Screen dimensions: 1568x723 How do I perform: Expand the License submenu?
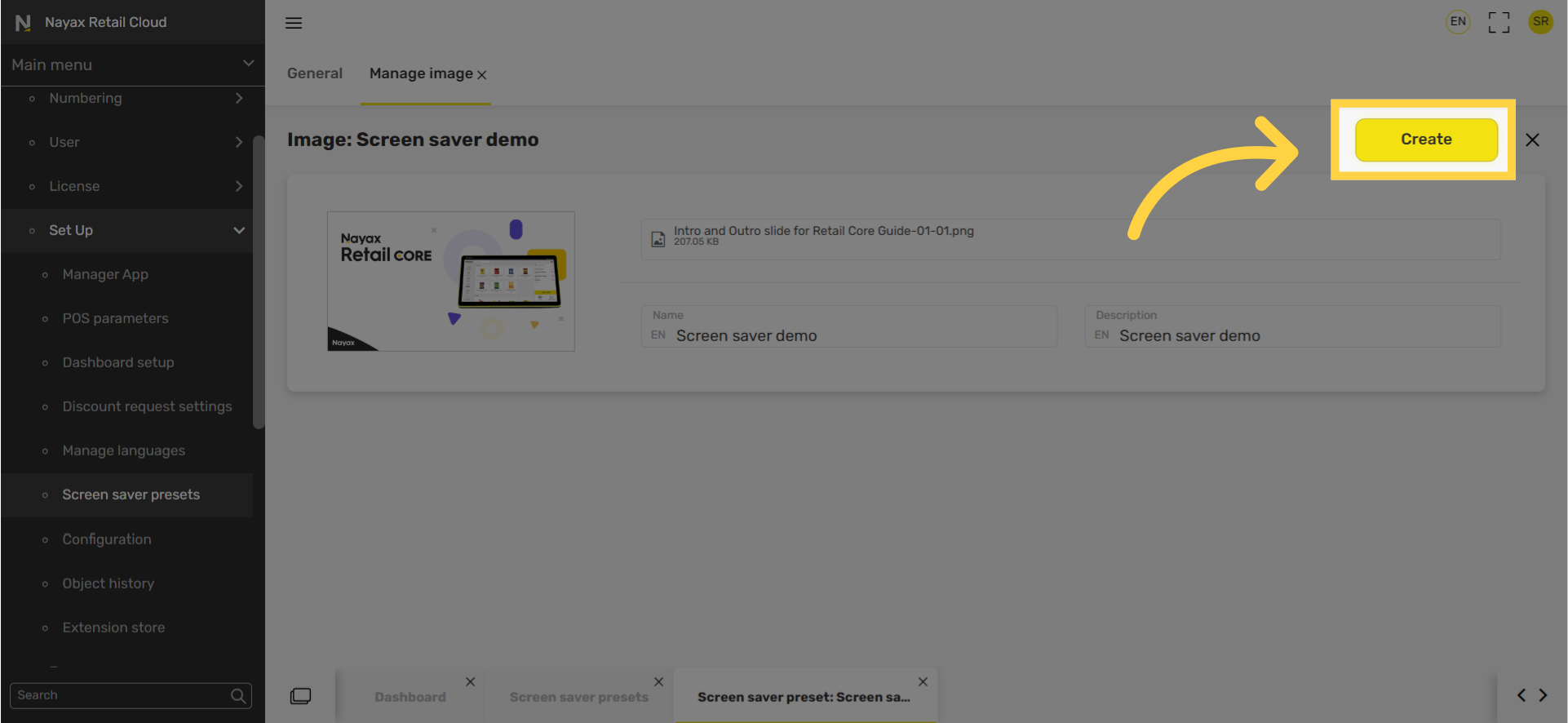[x=239, y=186]
